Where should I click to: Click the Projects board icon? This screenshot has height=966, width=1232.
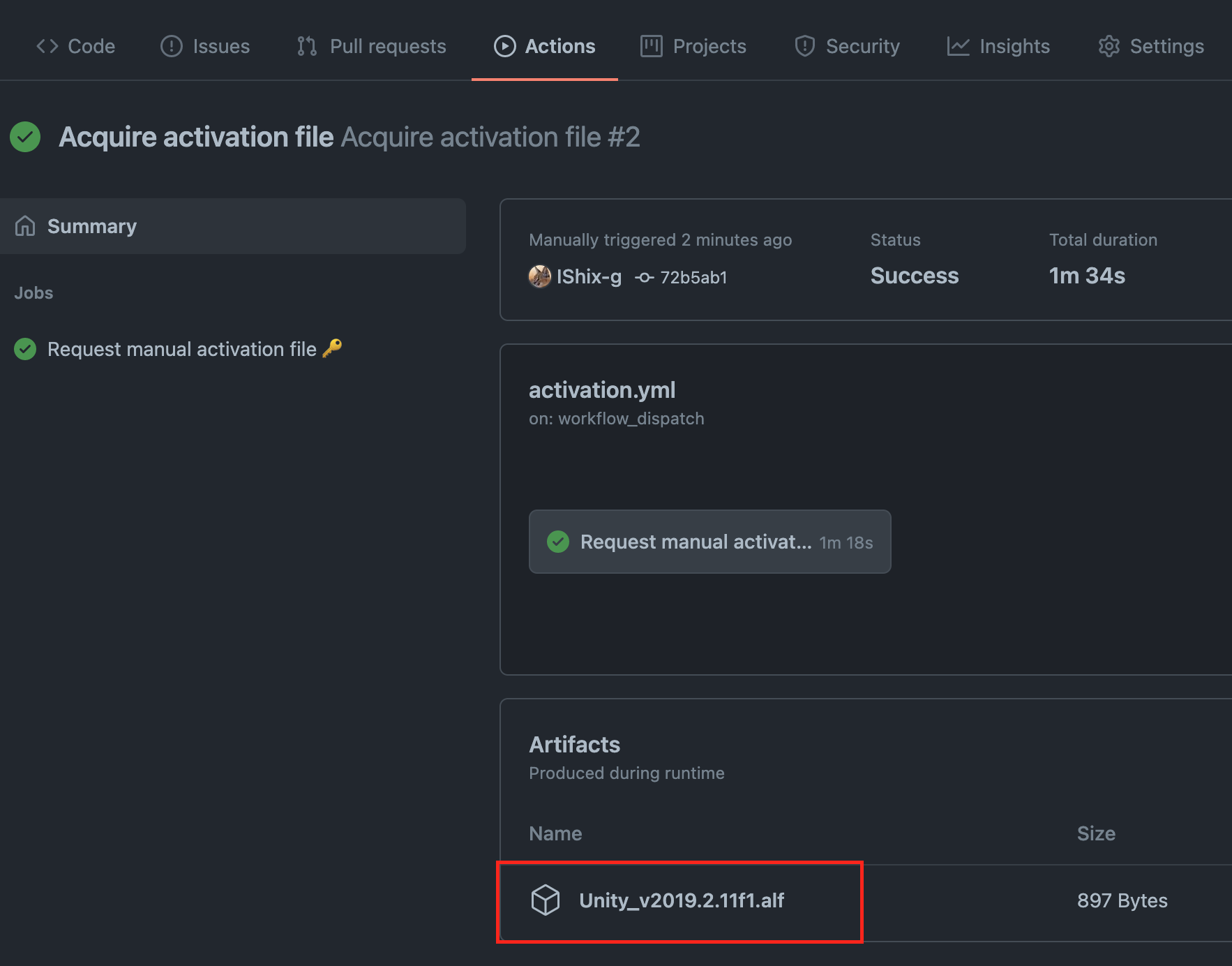click(x=652, y=46)
